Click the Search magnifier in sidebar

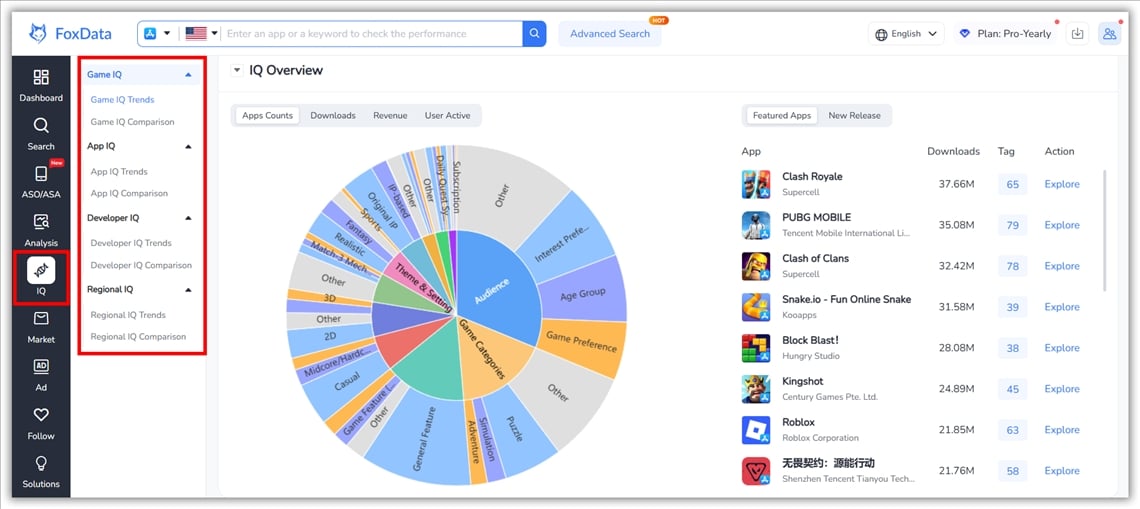point(41,133)
